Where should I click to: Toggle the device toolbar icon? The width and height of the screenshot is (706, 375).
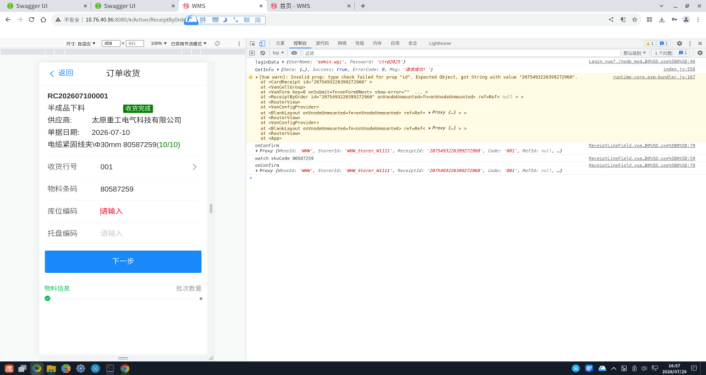262,43
